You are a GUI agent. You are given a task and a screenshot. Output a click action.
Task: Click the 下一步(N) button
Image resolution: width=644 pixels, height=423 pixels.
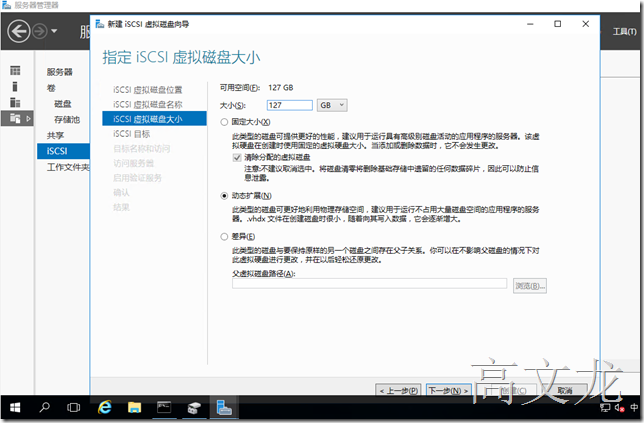[448, 390]
